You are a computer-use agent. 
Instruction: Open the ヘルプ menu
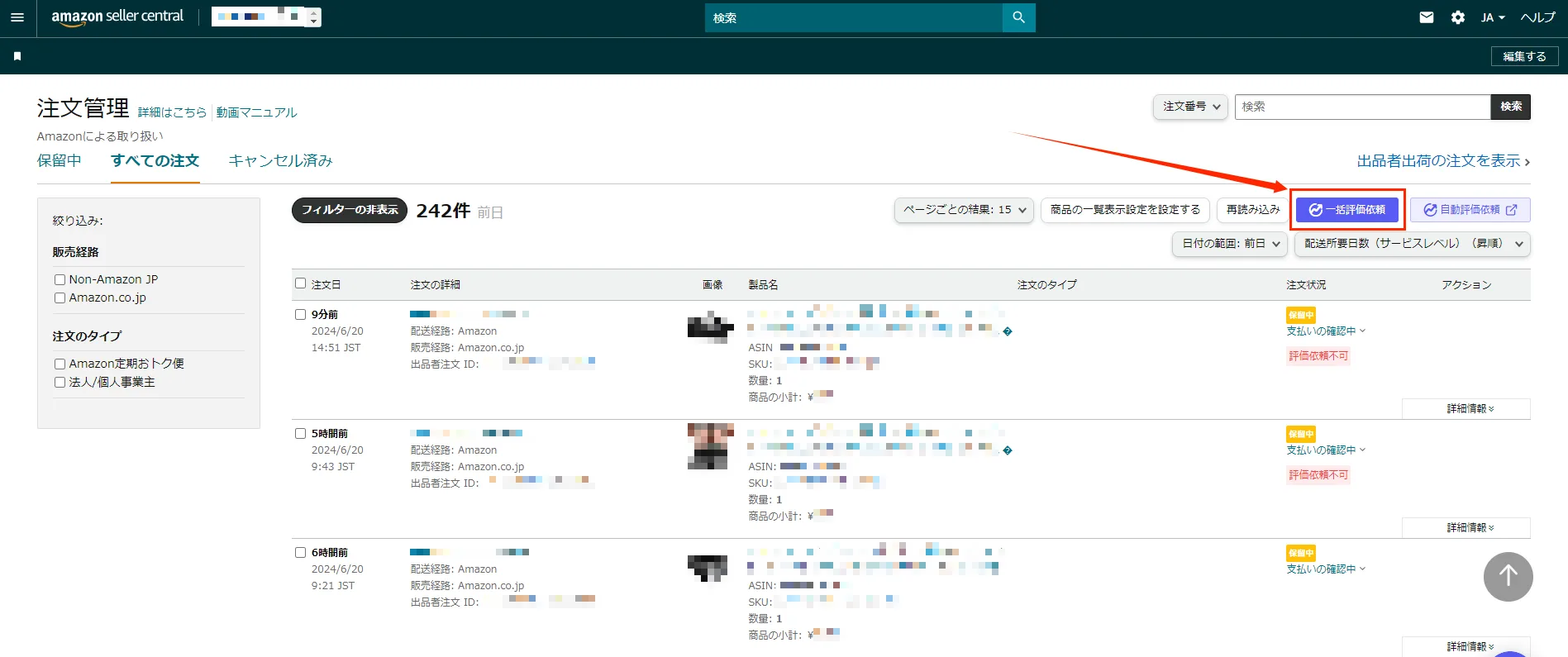pos(1537,17)
